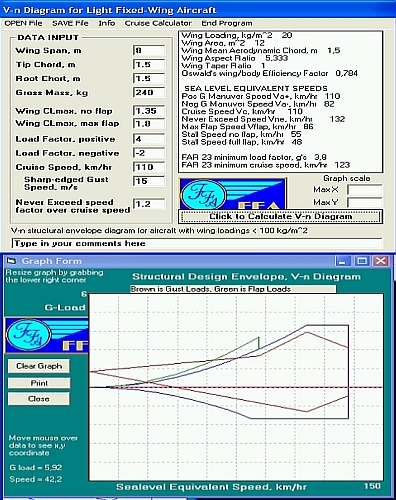The height and width of the screenshot is (500, 396).
Task: Click the Stall Speed no flap result line
Action: 242,135
